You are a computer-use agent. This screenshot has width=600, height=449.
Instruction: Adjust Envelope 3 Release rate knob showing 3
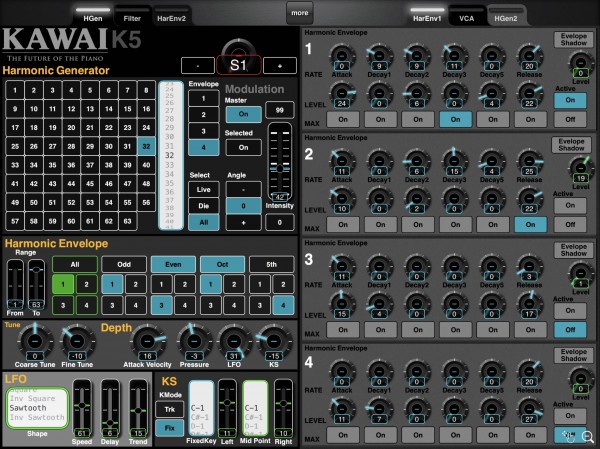[530, 266]
